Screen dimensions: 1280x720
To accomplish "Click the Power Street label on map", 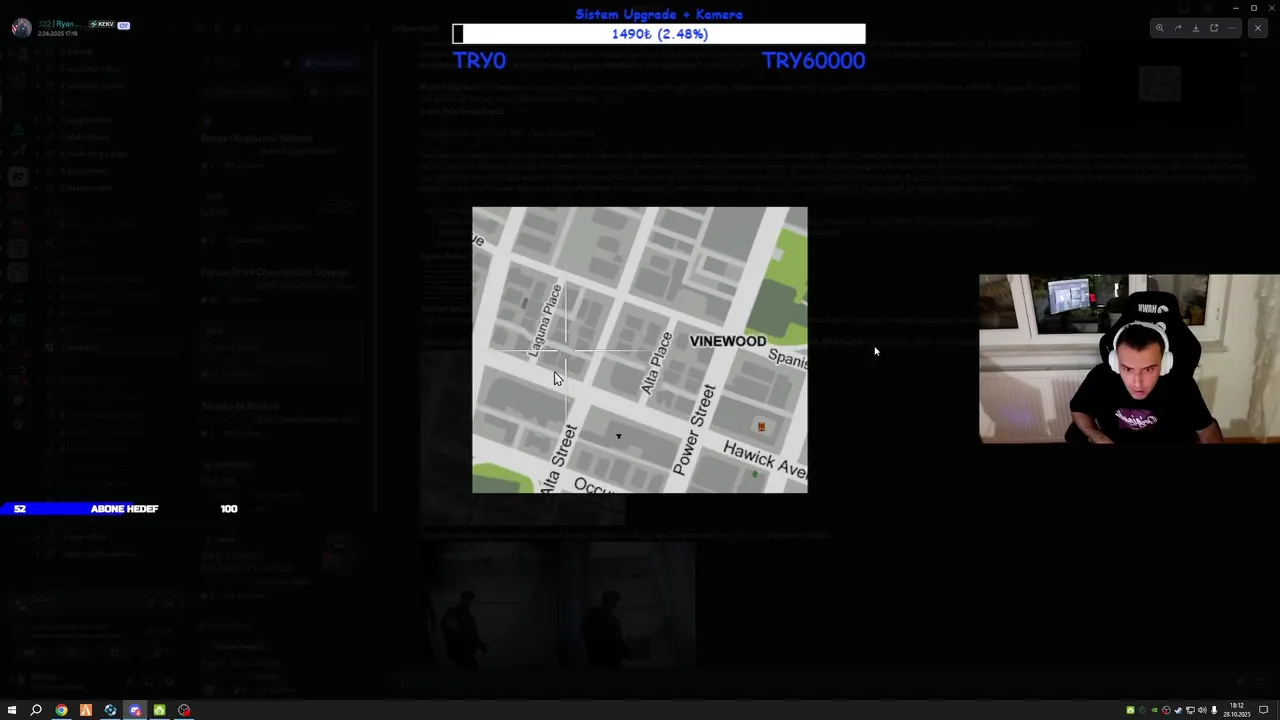I will tap(695, 430).
